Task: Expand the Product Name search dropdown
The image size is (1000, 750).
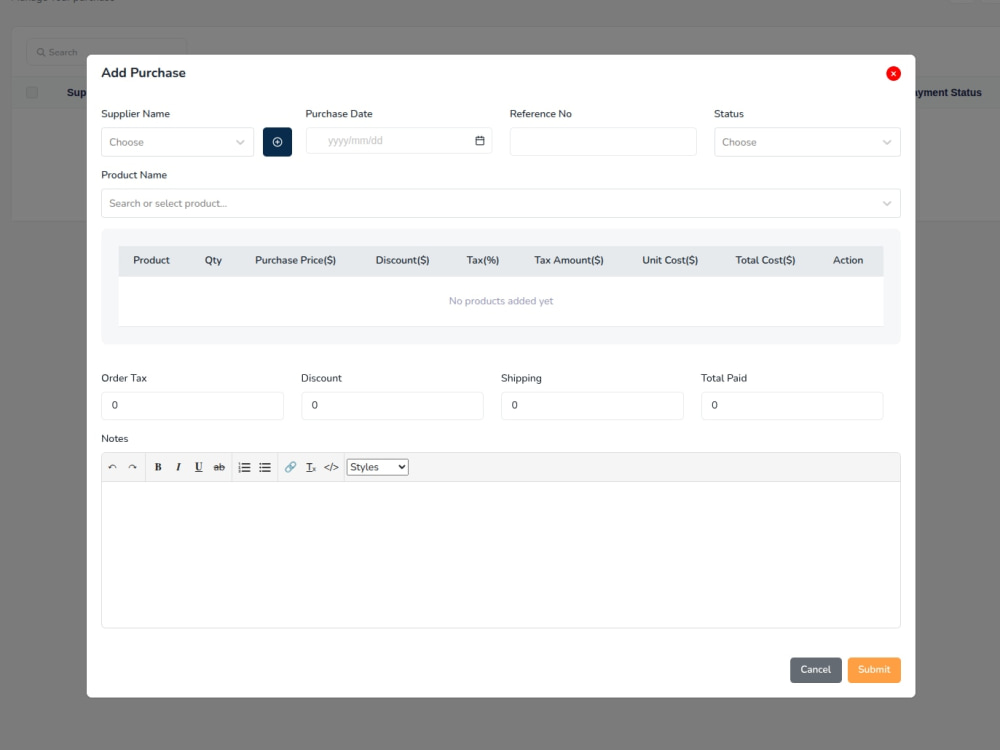Action: coord(501,203)
